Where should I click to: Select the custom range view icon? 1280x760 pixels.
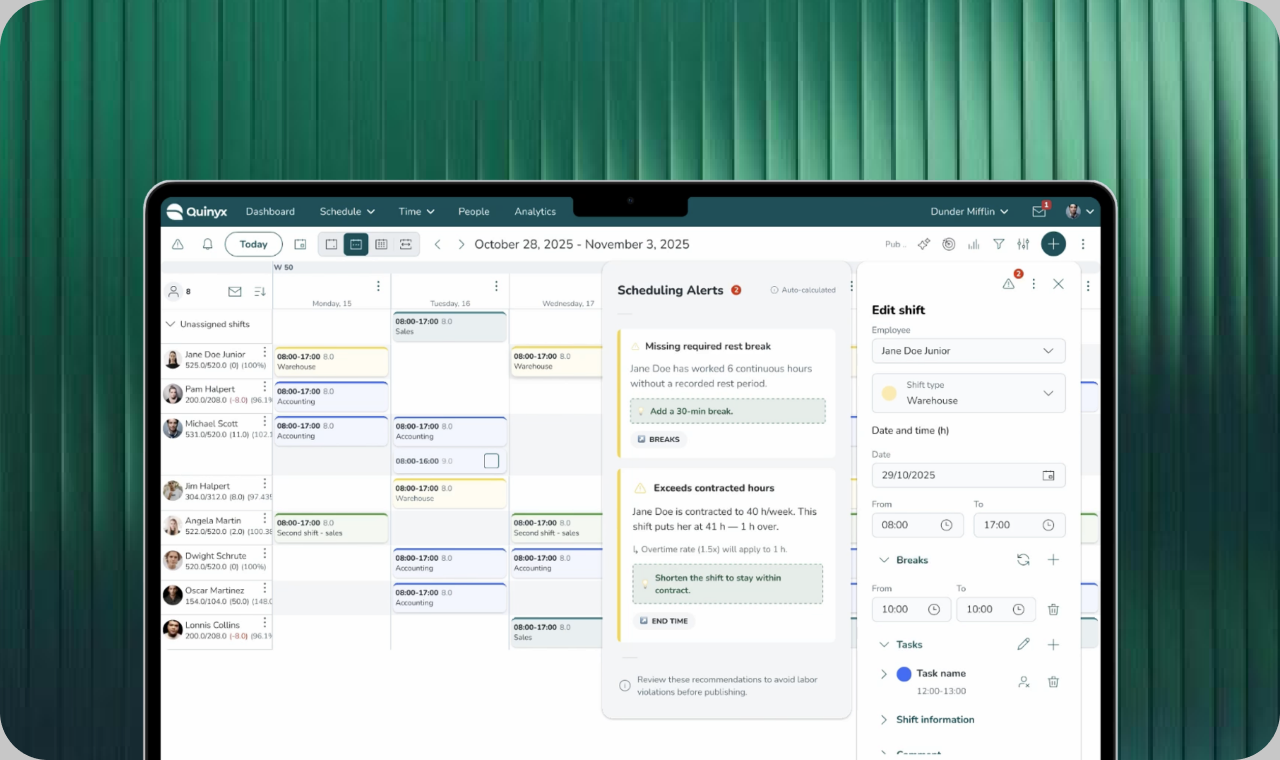click(406, 244)
